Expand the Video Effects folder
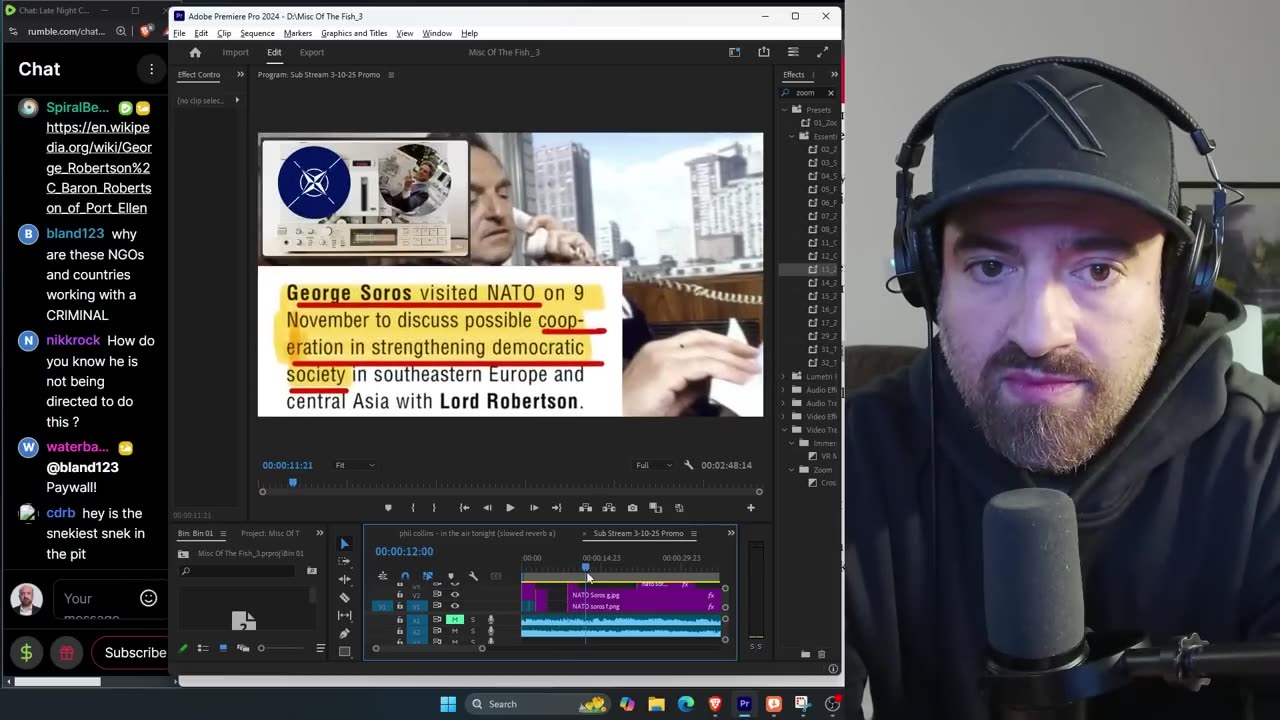Image resolution: width=1280 pixels, height=720 pixels. point(784,416)
